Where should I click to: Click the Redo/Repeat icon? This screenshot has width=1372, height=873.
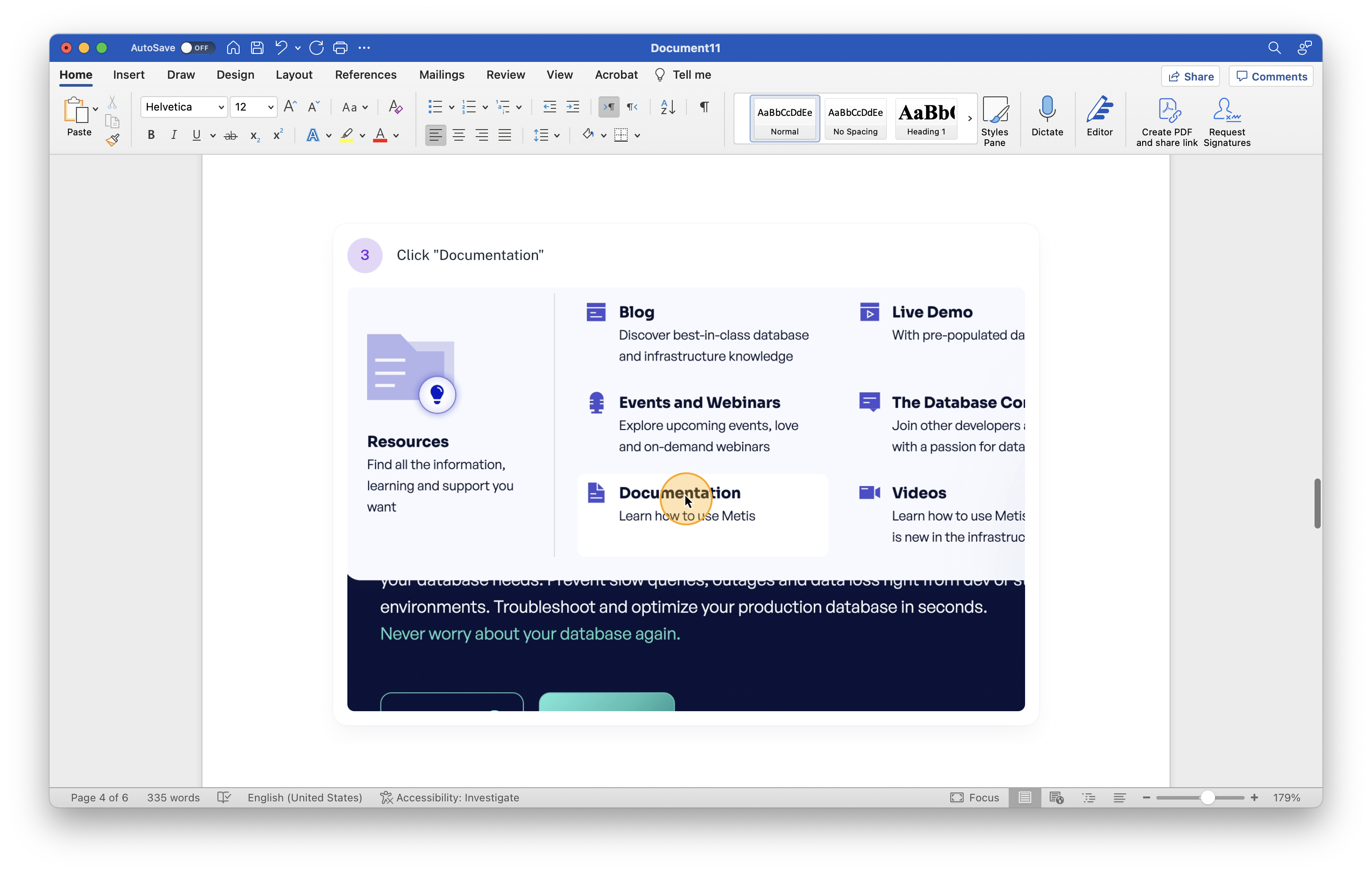pyautogui.click(x=317, y=48)
